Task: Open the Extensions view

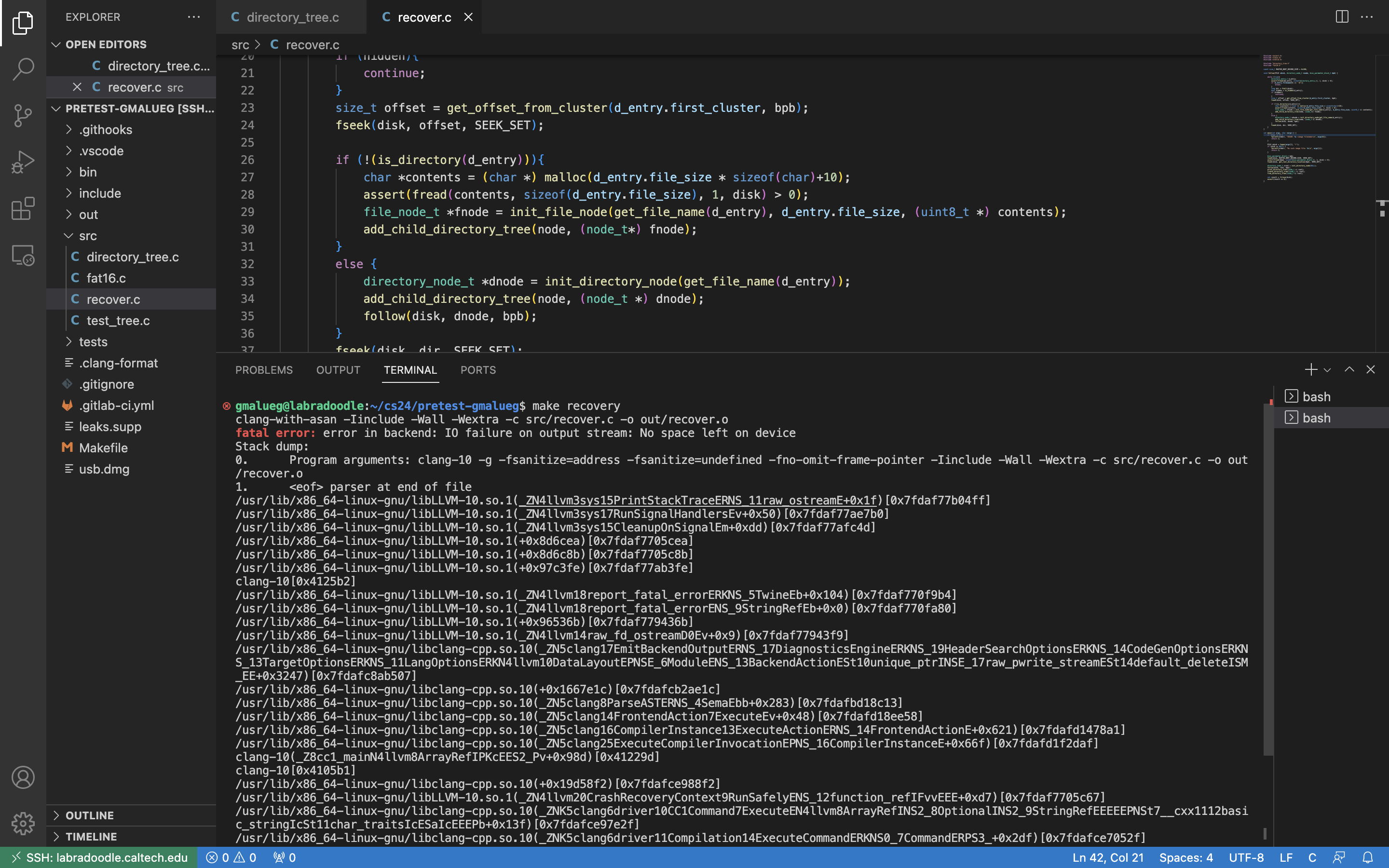Action: (23, 208)
